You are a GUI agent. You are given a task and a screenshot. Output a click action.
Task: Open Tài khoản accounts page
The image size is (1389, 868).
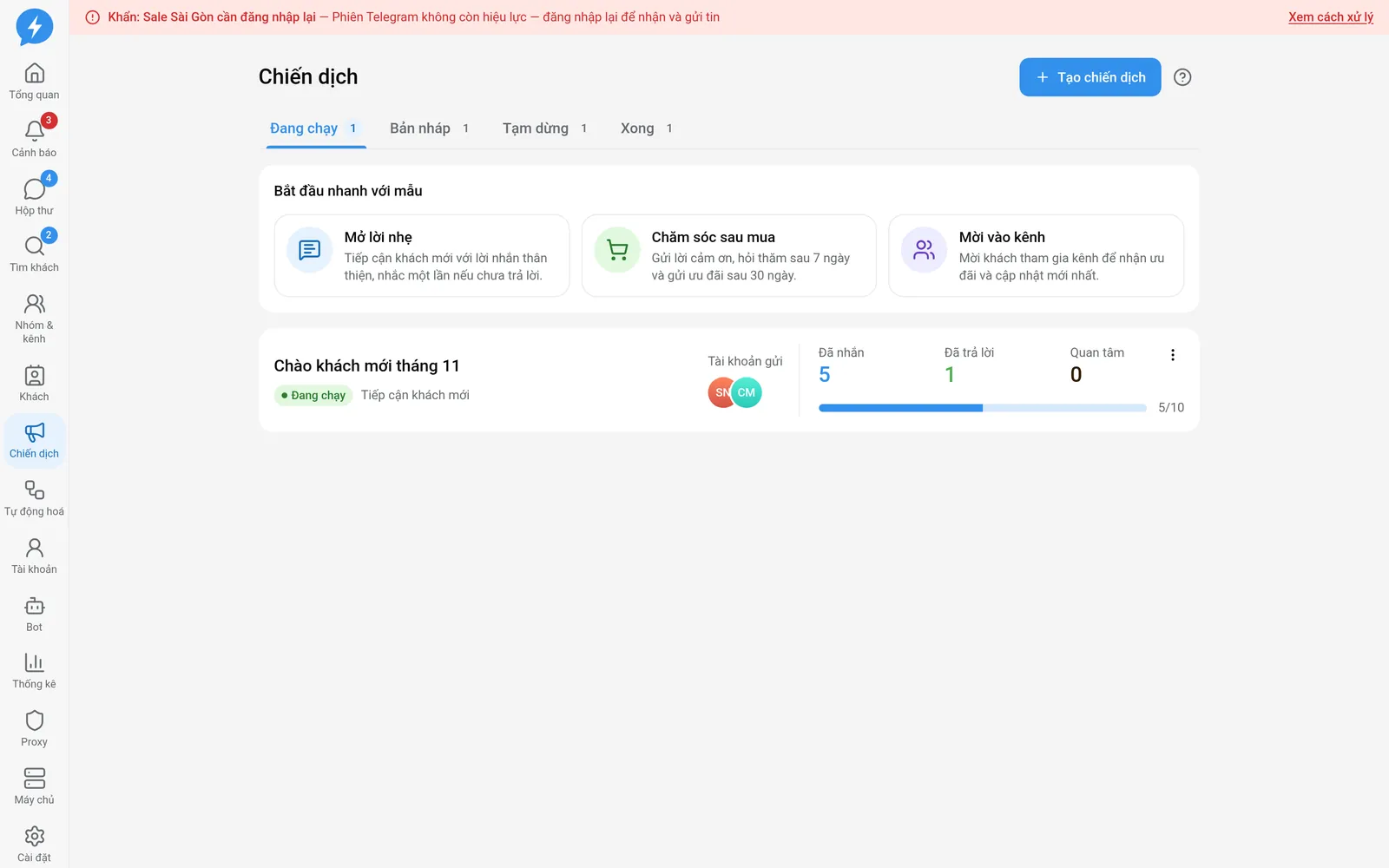point(34,556)
